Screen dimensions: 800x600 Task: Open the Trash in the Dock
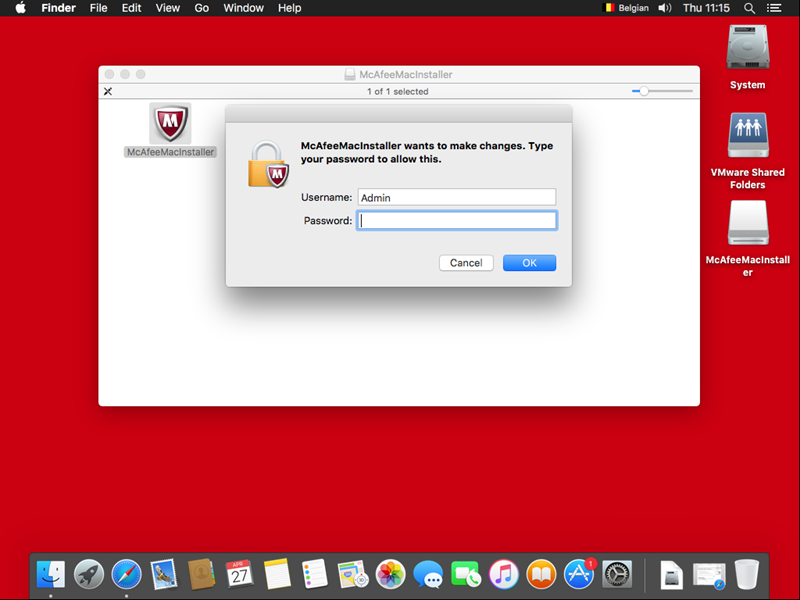[x=746, y=574]
